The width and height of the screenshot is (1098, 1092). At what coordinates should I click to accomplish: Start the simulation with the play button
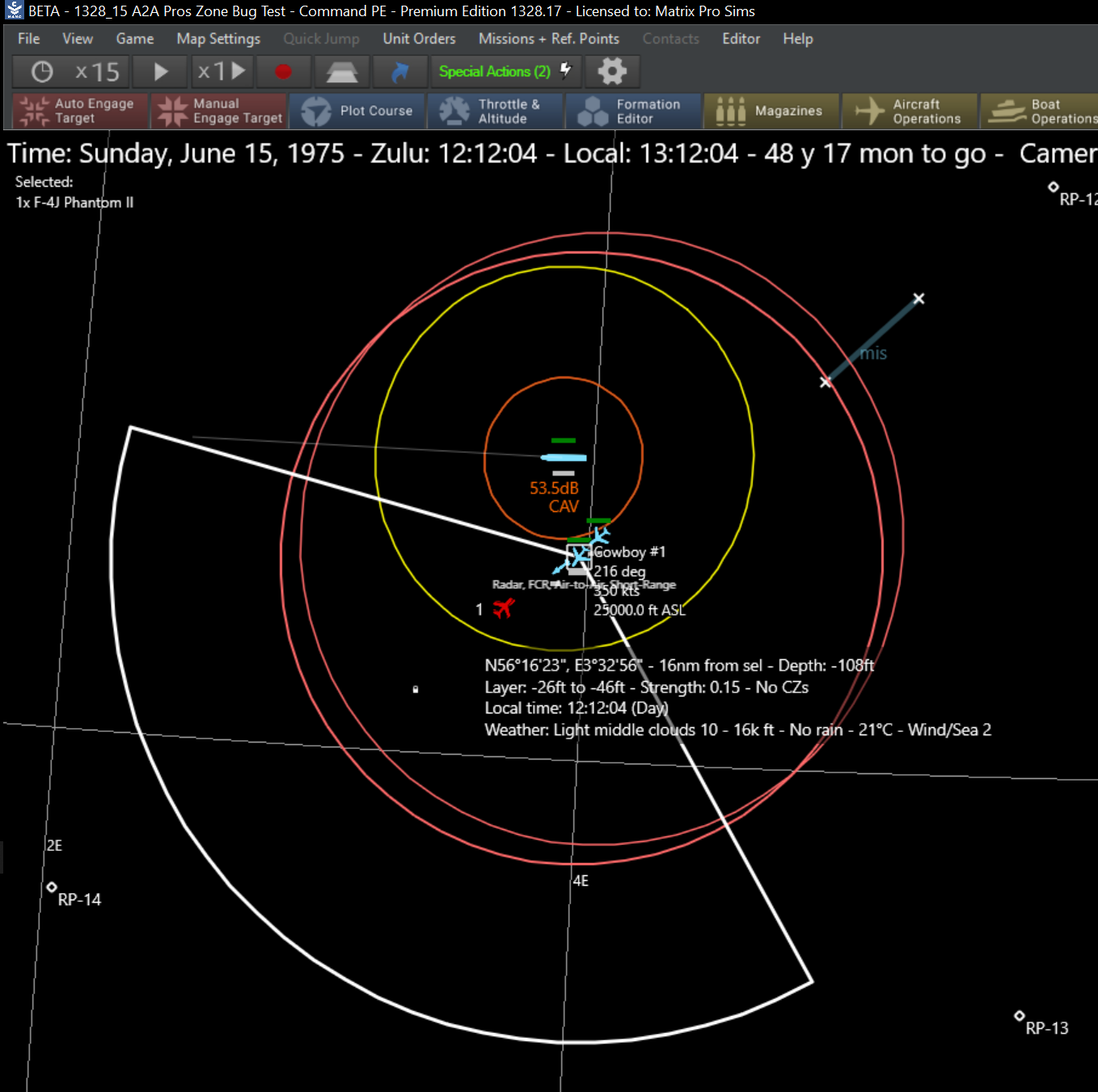tap(160, 72)
